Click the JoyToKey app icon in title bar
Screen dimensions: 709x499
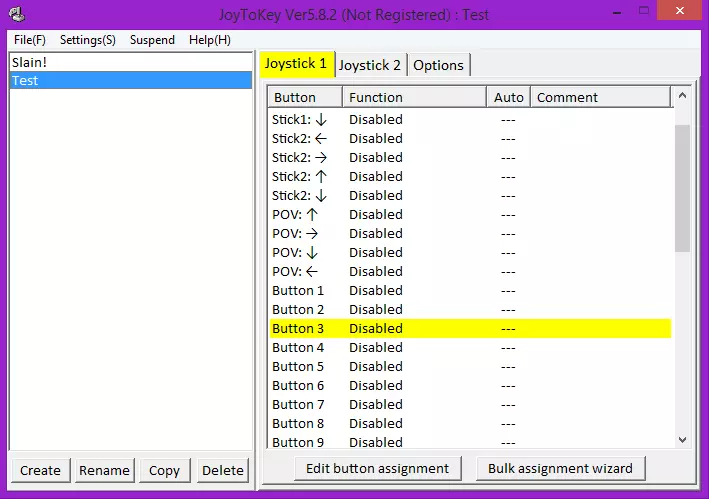pos(17,14)
